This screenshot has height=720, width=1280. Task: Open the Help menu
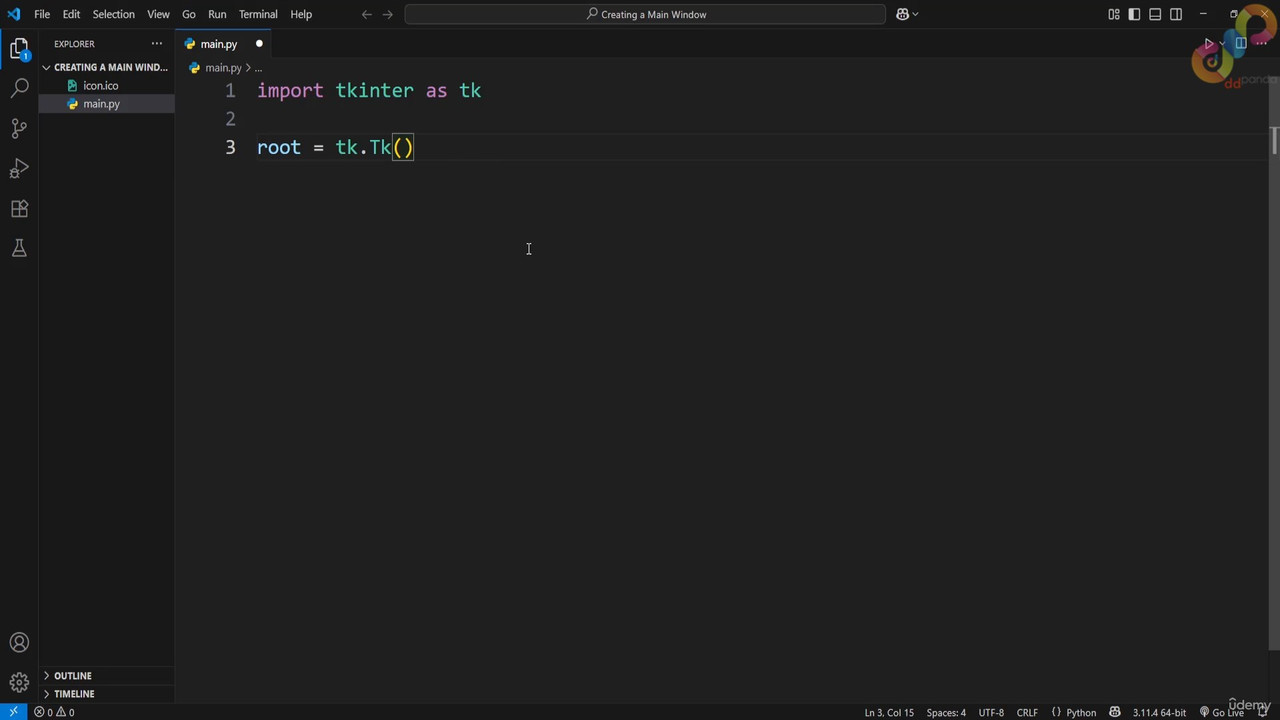301,14
